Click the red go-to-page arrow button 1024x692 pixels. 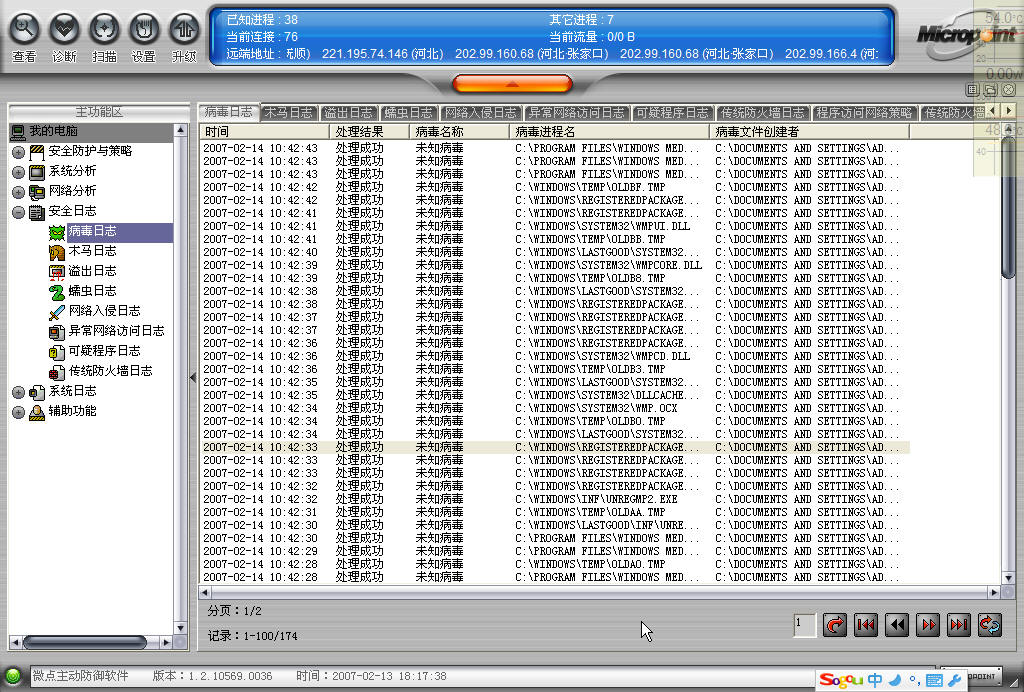point(835,625)
